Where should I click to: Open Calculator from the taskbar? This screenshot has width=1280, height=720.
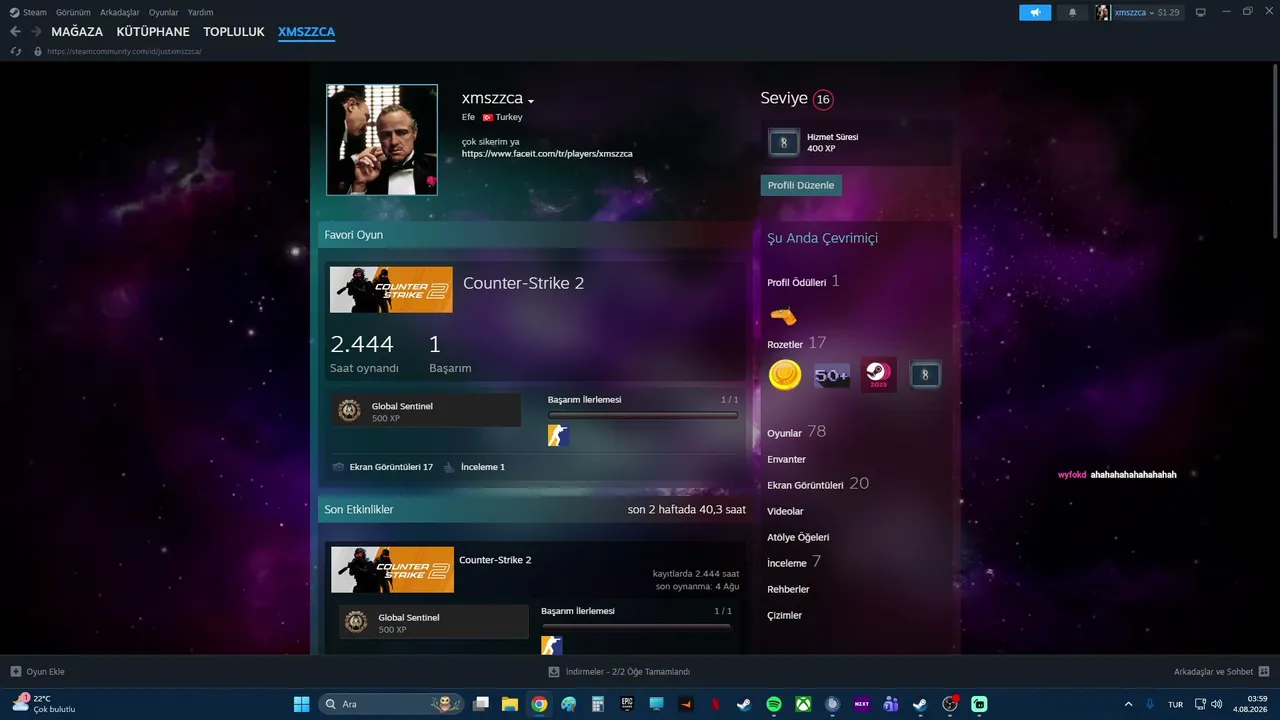pyautogui.click(x=598, y=704)
